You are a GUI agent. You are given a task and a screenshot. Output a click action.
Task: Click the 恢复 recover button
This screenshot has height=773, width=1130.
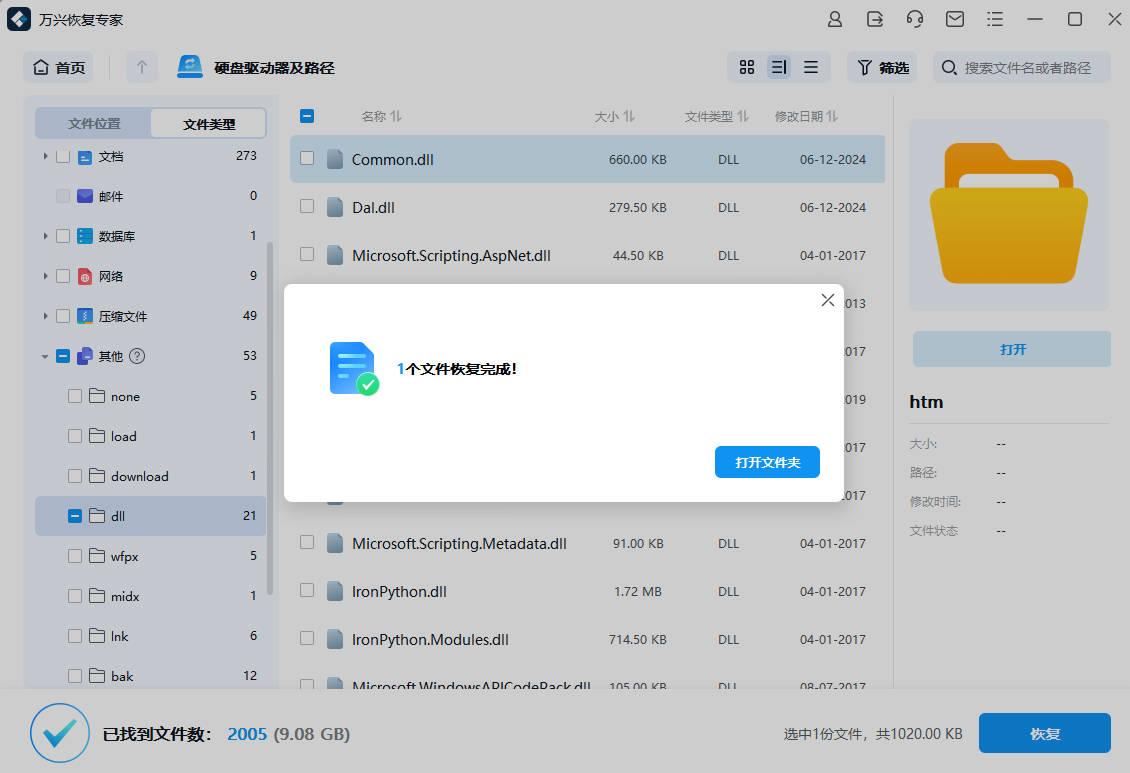pyautogui.click(x=1044, y=733)
